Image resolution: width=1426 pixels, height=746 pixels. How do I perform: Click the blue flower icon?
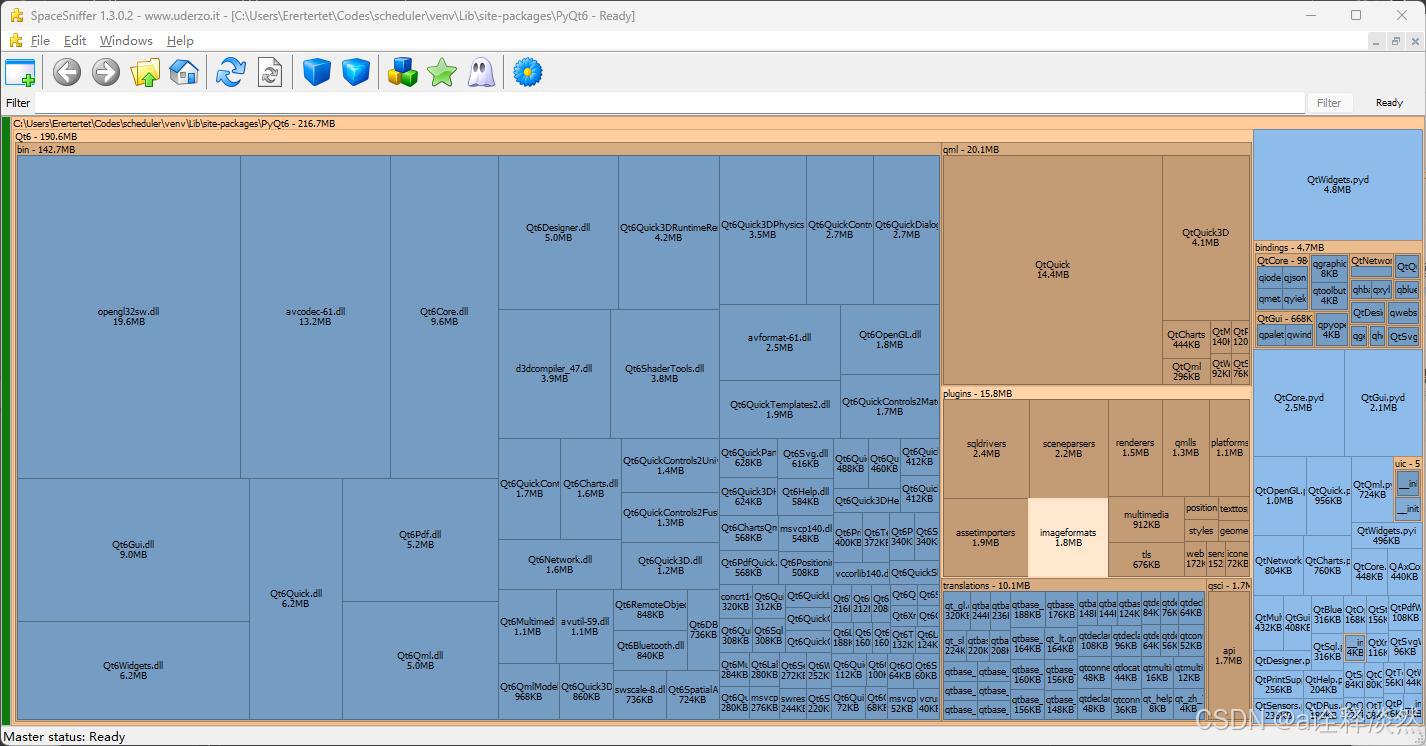pos(527,72)
